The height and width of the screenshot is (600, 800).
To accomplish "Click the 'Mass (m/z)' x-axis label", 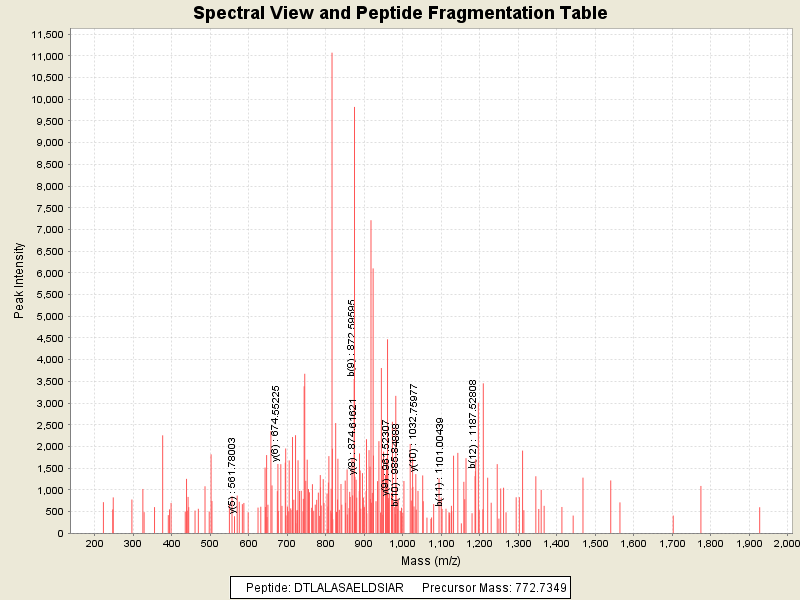I will click(x=429, y=562).
